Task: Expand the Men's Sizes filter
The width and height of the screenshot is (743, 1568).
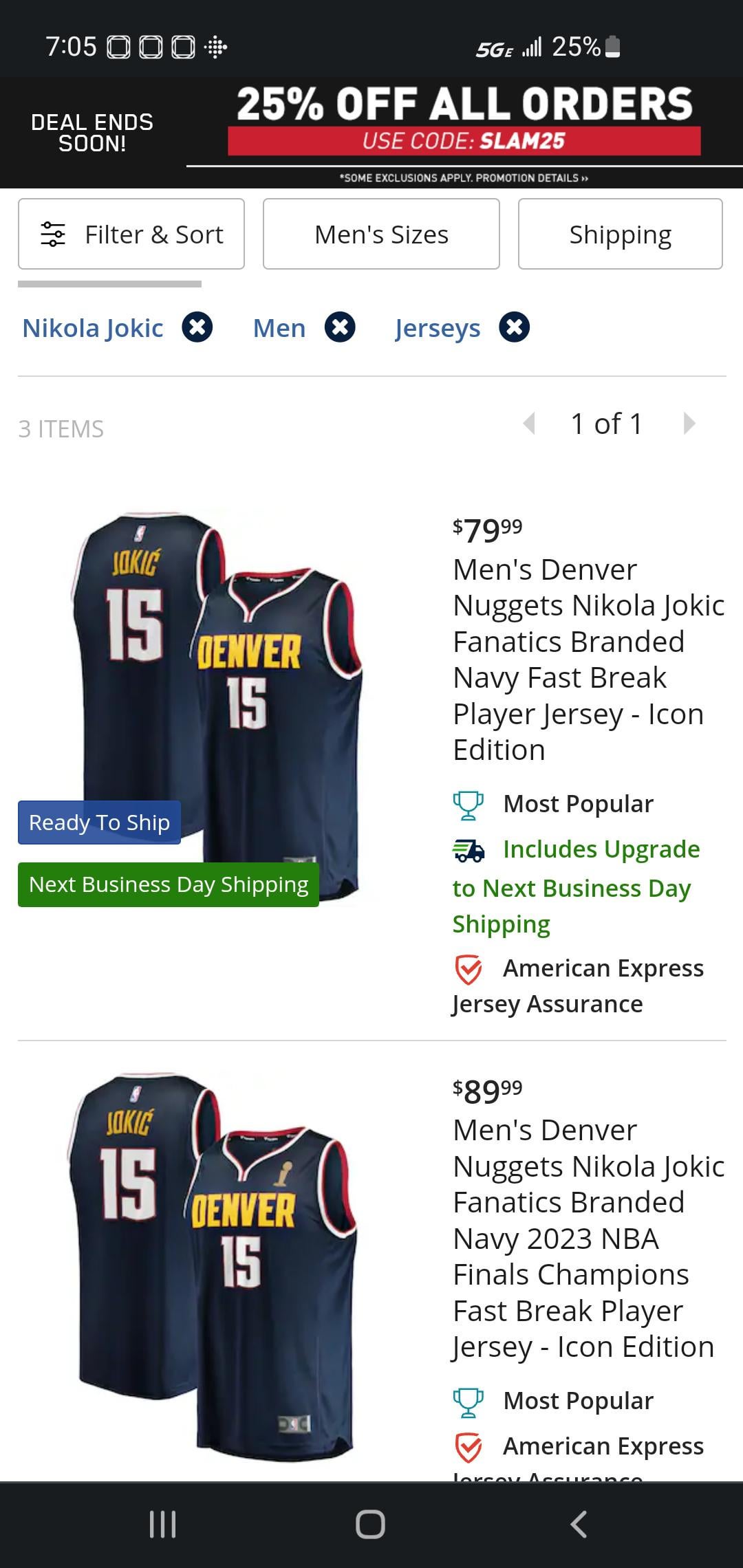Action: tap(381, 235)
